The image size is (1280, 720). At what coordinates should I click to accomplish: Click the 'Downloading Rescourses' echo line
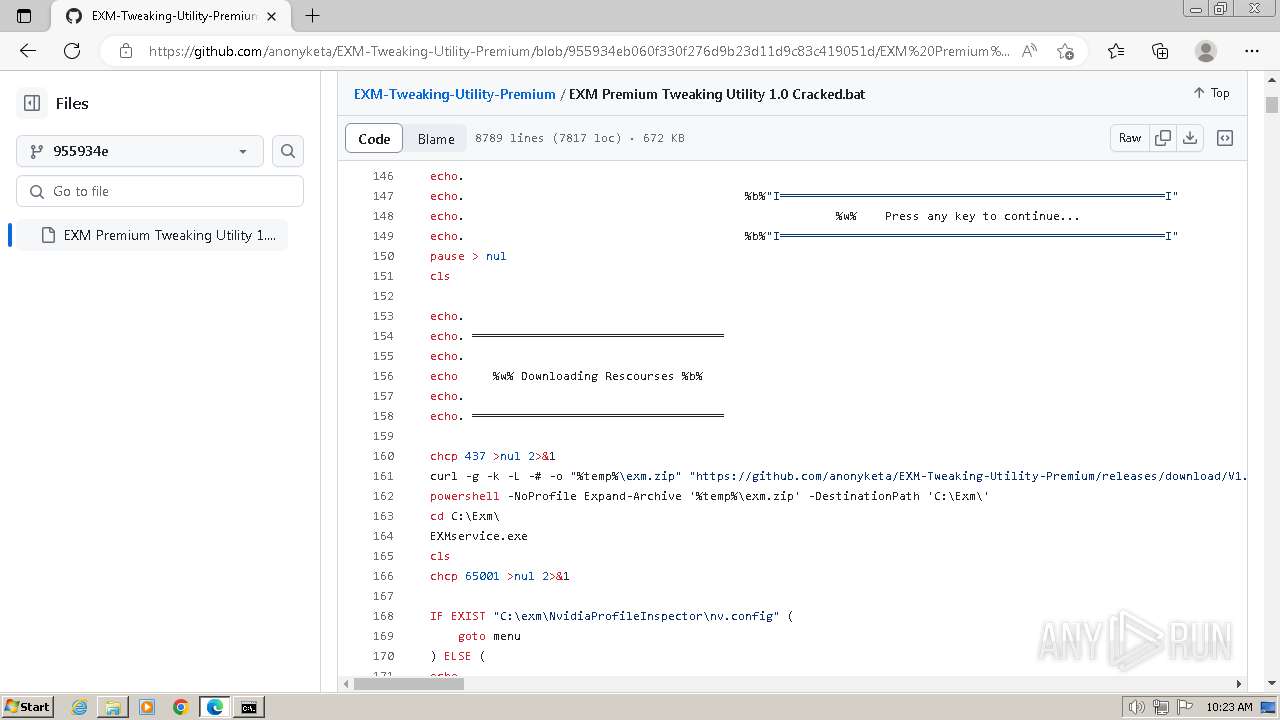point(566,376)
